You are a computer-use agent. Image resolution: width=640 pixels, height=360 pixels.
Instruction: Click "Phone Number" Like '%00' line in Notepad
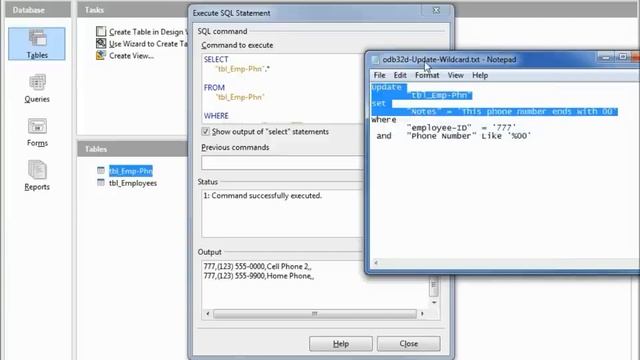[x=469, y=136]
